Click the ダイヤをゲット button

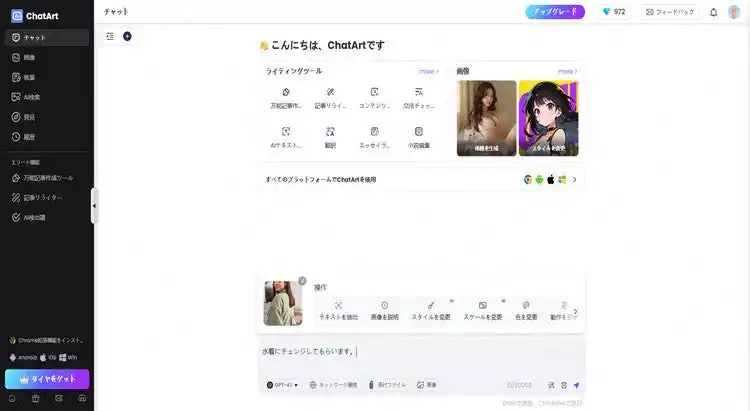point(47,379)
